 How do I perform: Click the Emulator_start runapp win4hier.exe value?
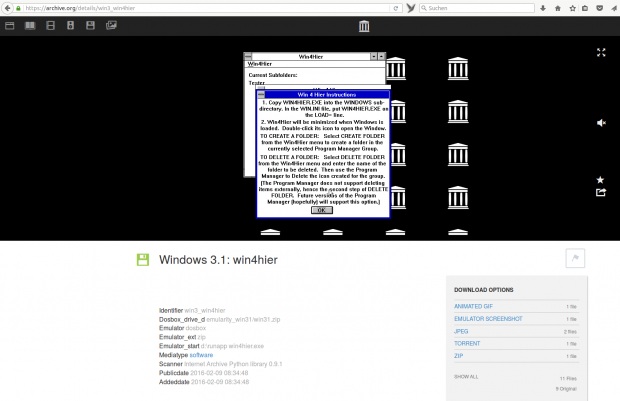click(232, 346)
